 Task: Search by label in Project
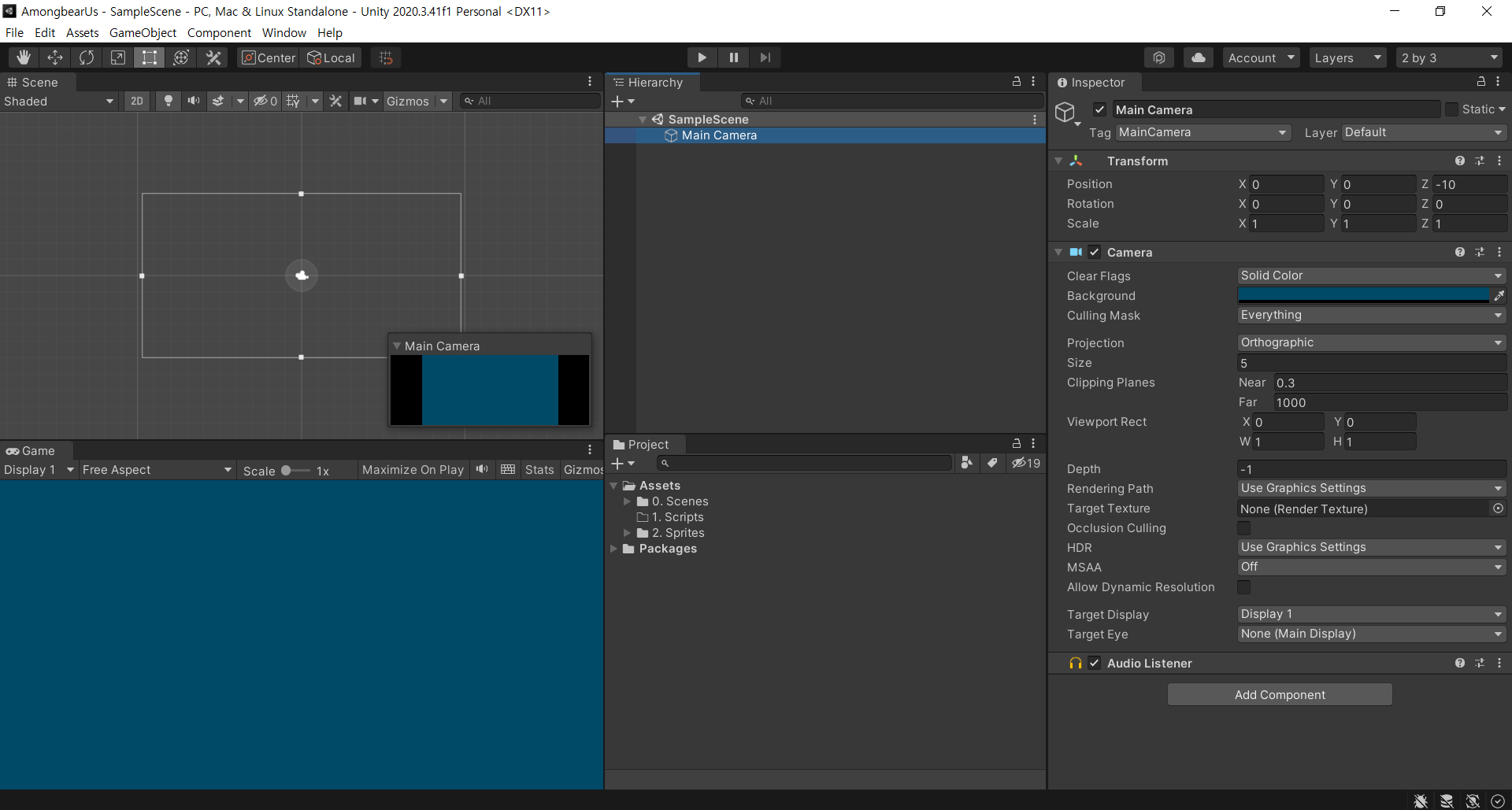point(993,463)
